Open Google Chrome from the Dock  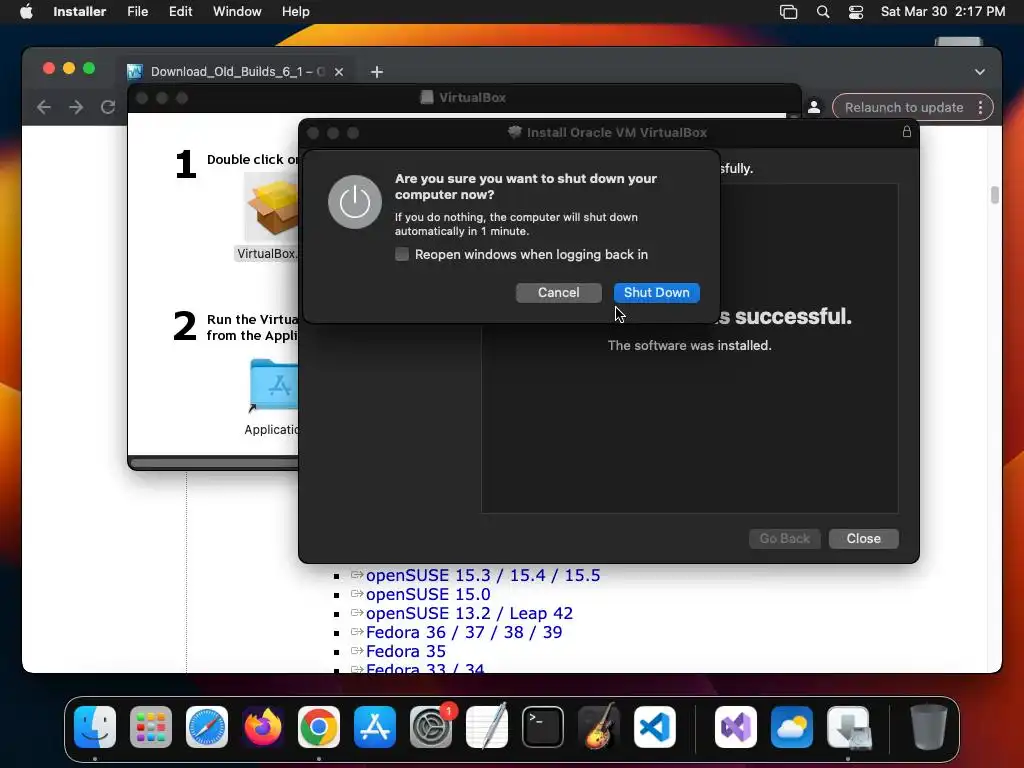pos(319,727)
